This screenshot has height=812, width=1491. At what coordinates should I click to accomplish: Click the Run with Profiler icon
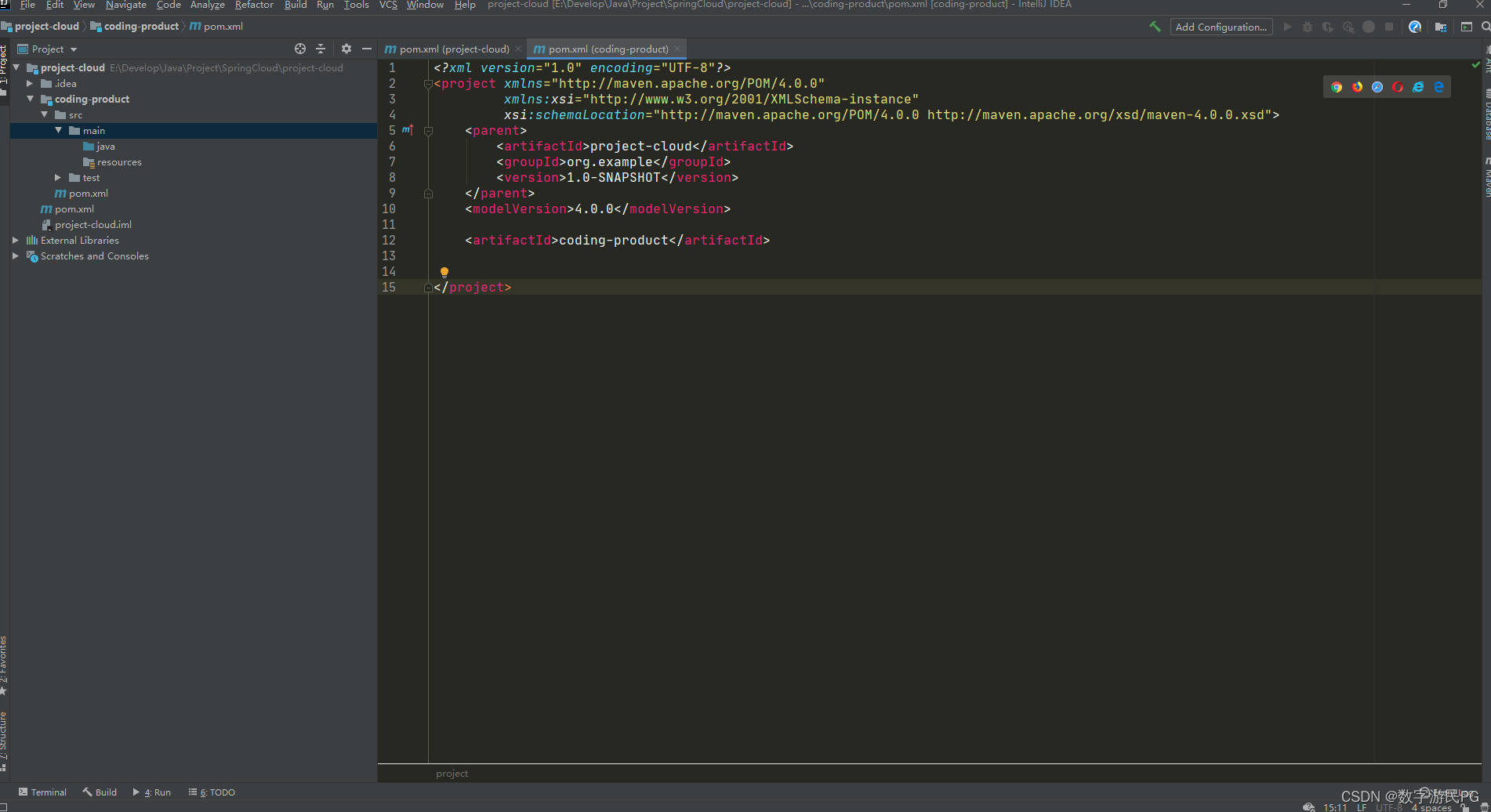(x=1348, y=27)
